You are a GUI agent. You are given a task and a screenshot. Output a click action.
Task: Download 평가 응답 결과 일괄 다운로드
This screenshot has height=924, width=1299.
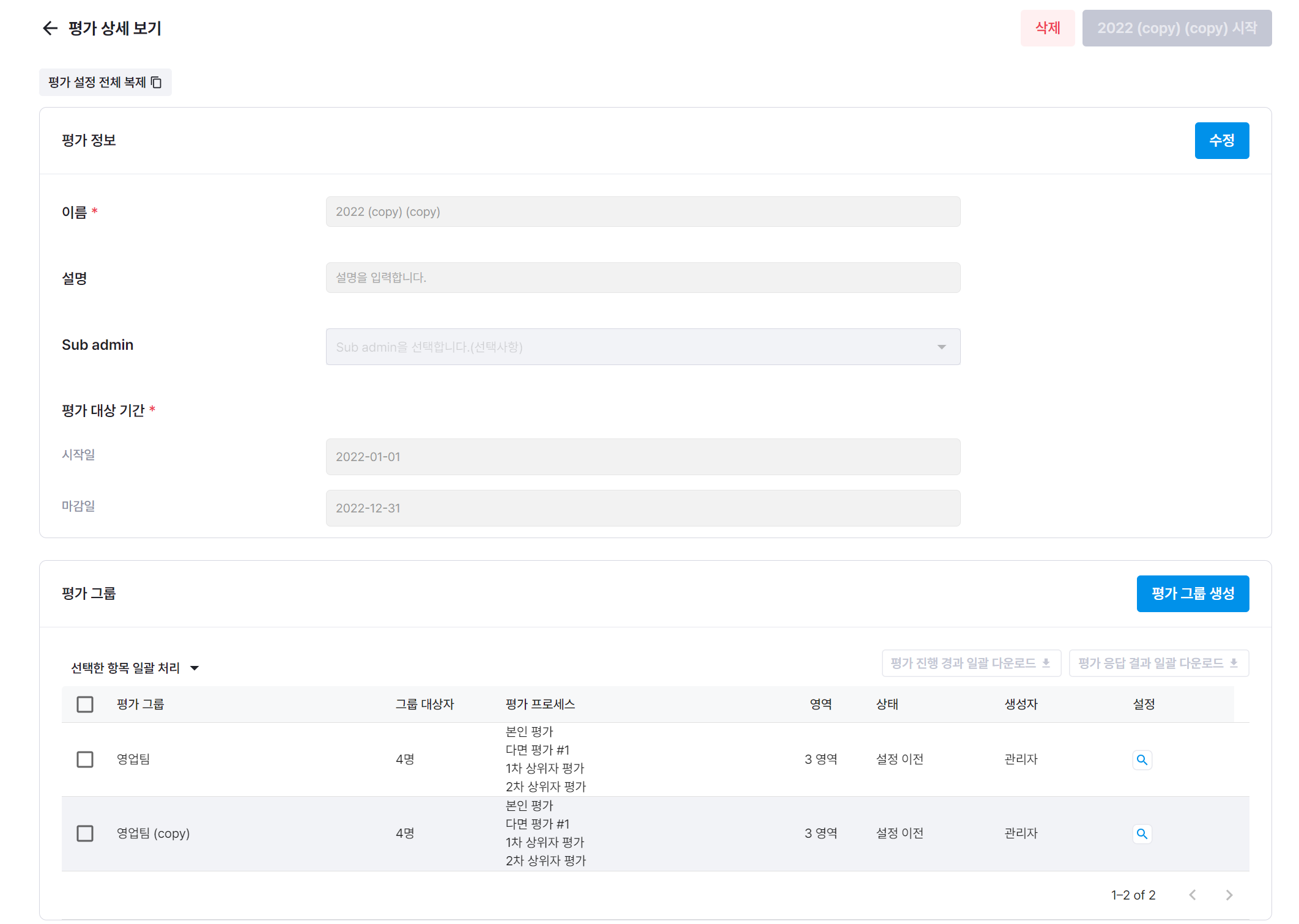coord(1158,663)
